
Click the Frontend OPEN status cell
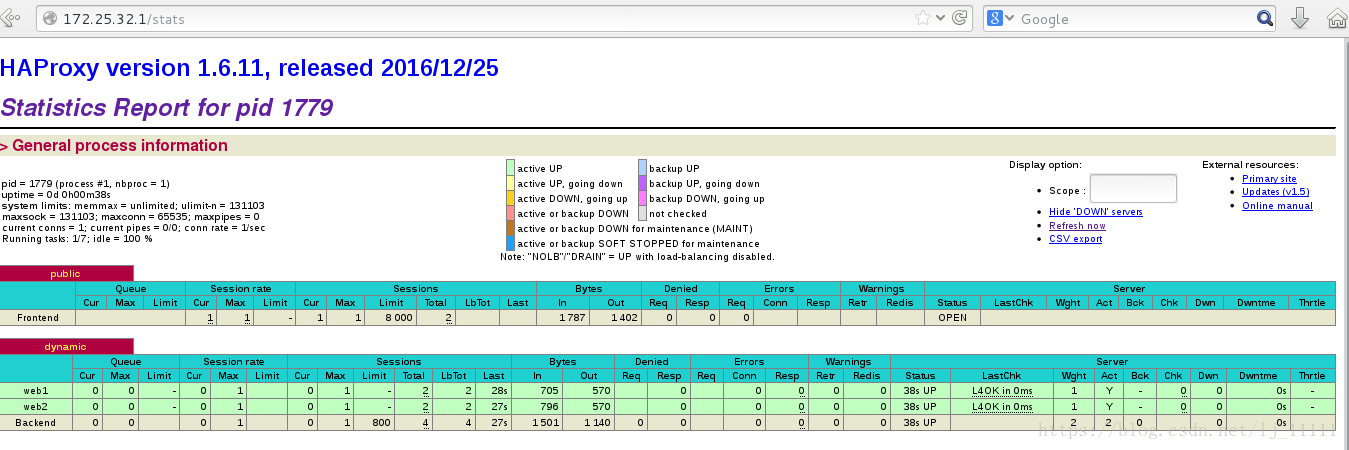pos(952,318)
